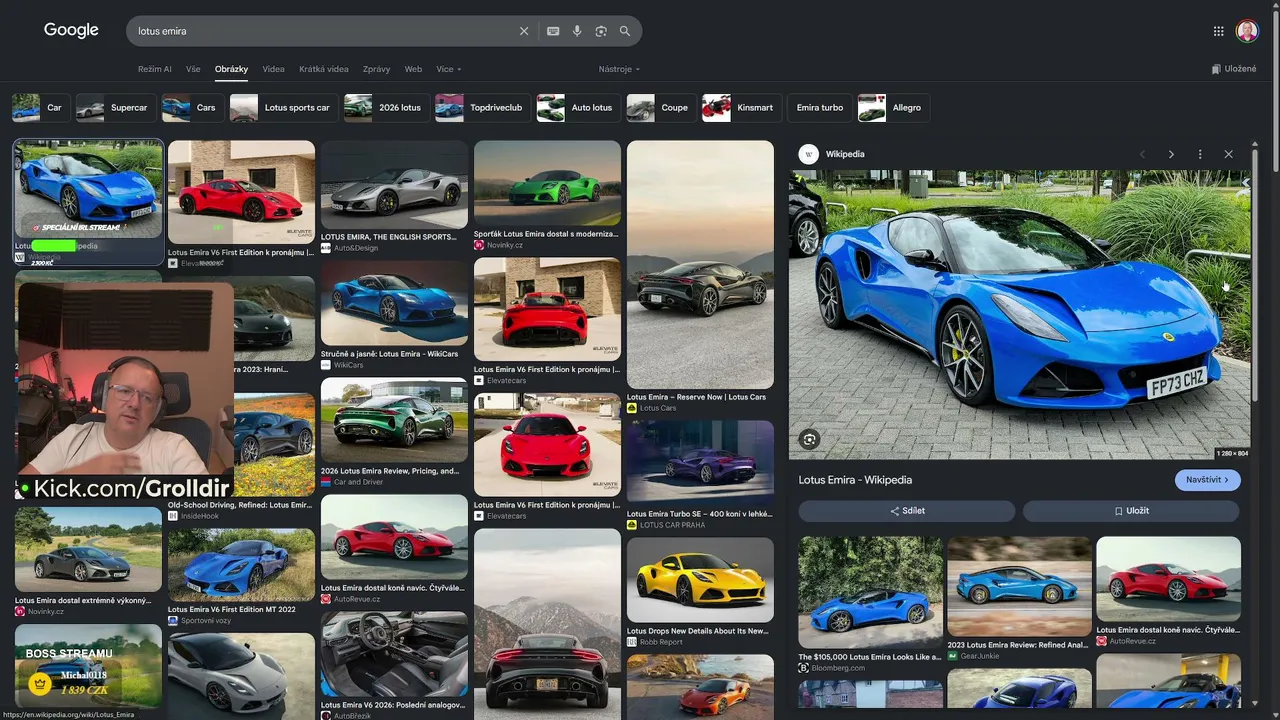The image size is (1280, 720).
Task: Open the Auto&Design grey Emira thumbnail
Action: point(394,185)
